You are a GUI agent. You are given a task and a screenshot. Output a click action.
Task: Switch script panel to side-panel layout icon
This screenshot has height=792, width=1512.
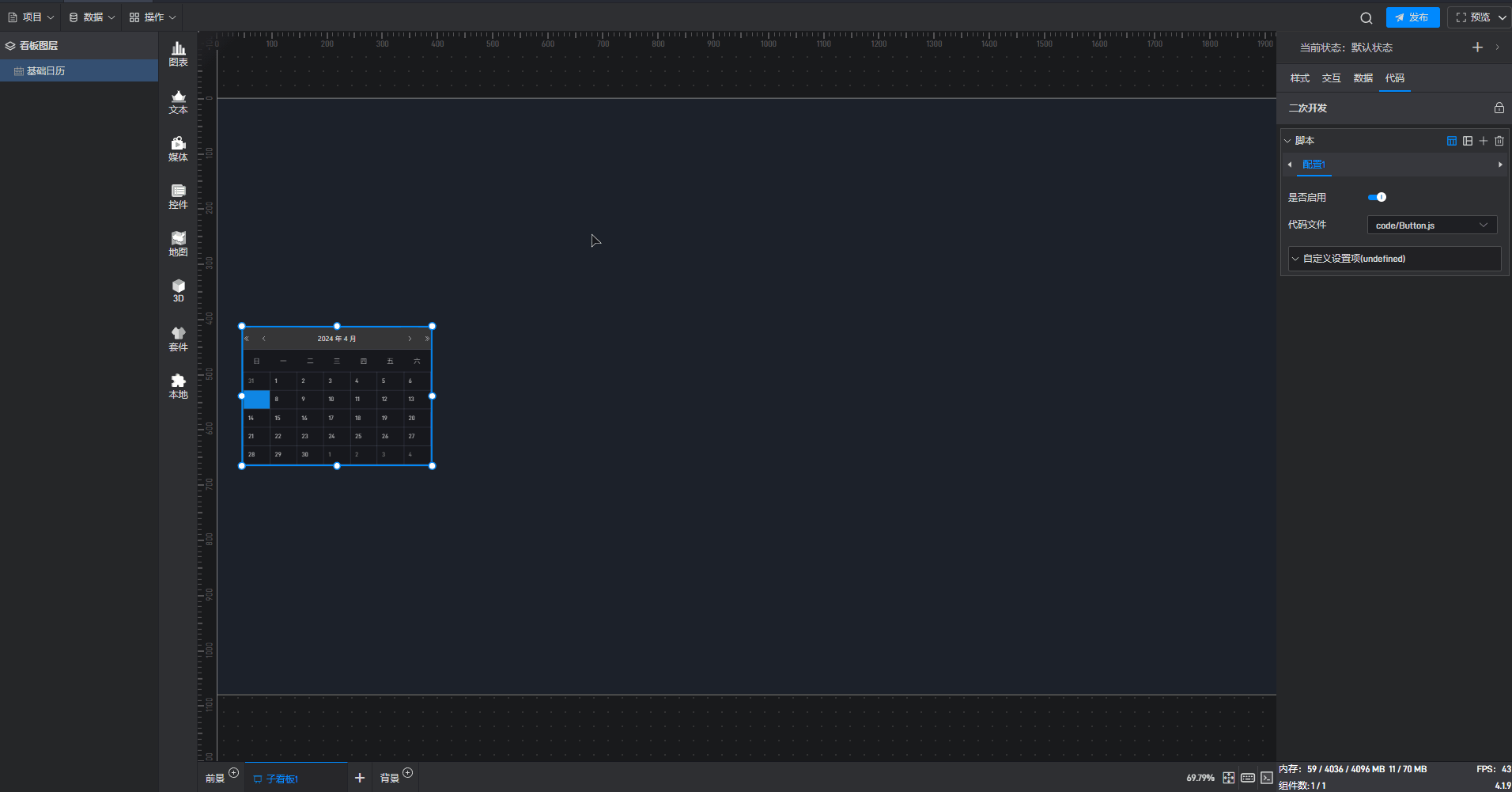point(1467,141)
